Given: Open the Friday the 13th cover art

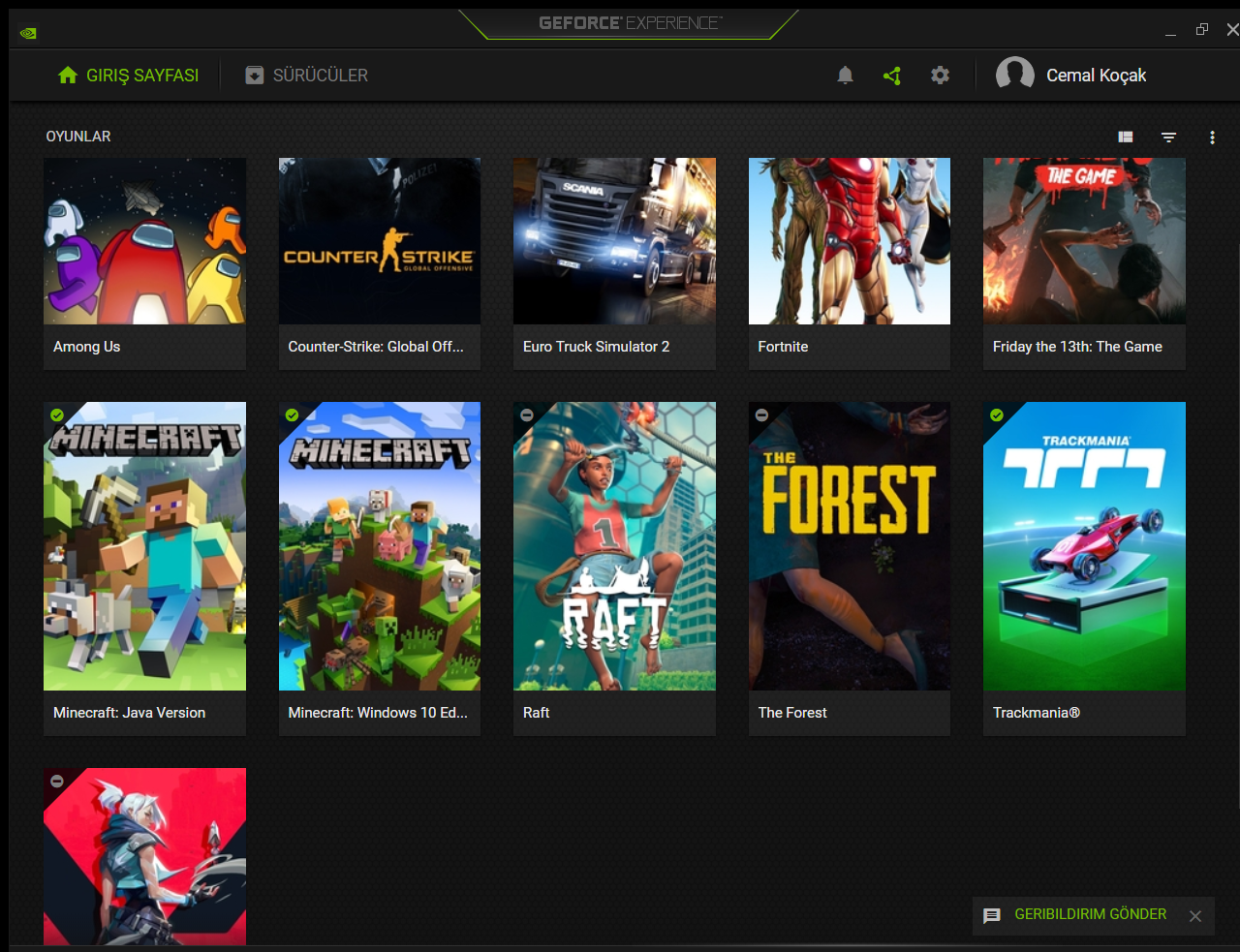Looking at the screenshot, I should pos(1084,241).
